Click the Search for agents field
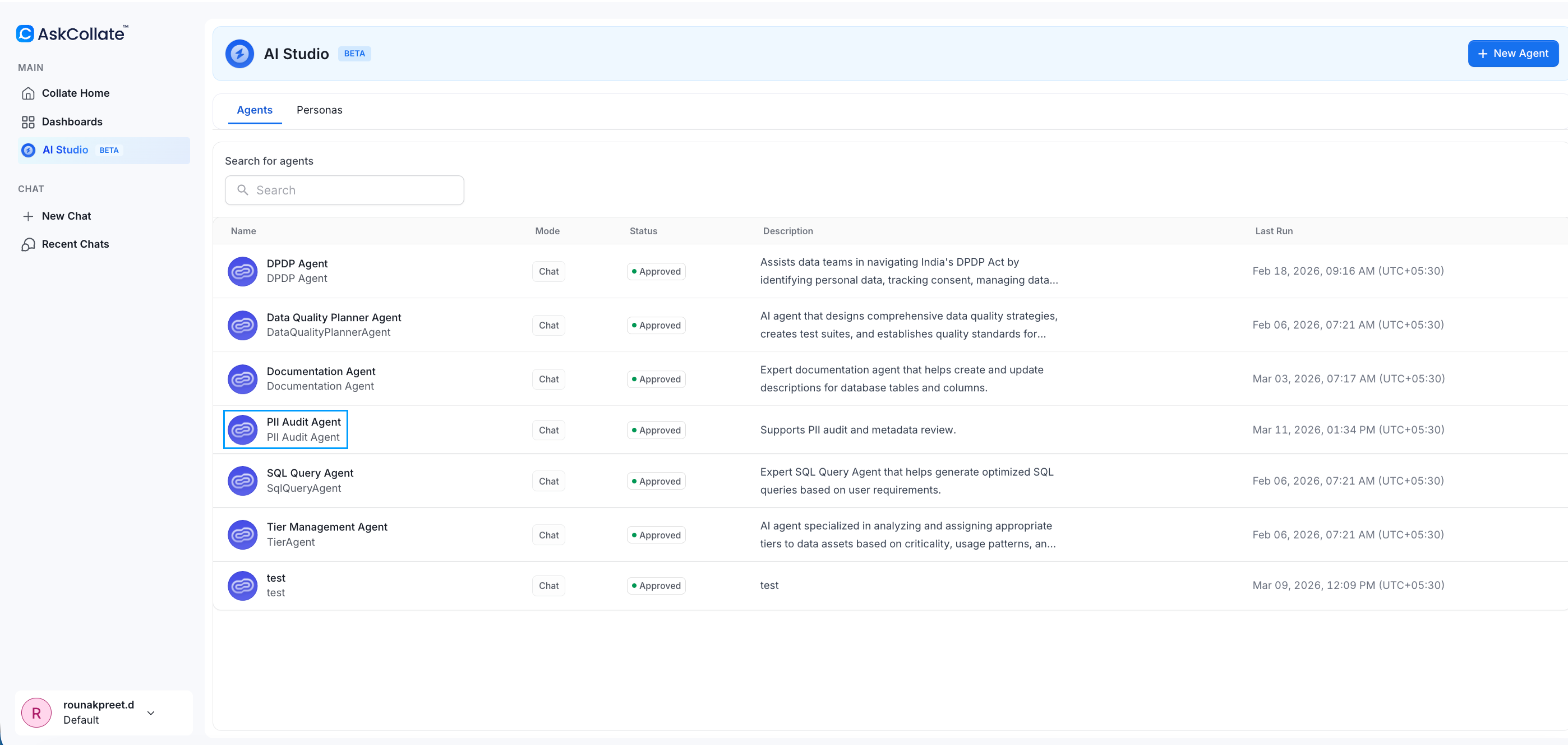Screen dimensions: 1568x745 coord(344,190)
